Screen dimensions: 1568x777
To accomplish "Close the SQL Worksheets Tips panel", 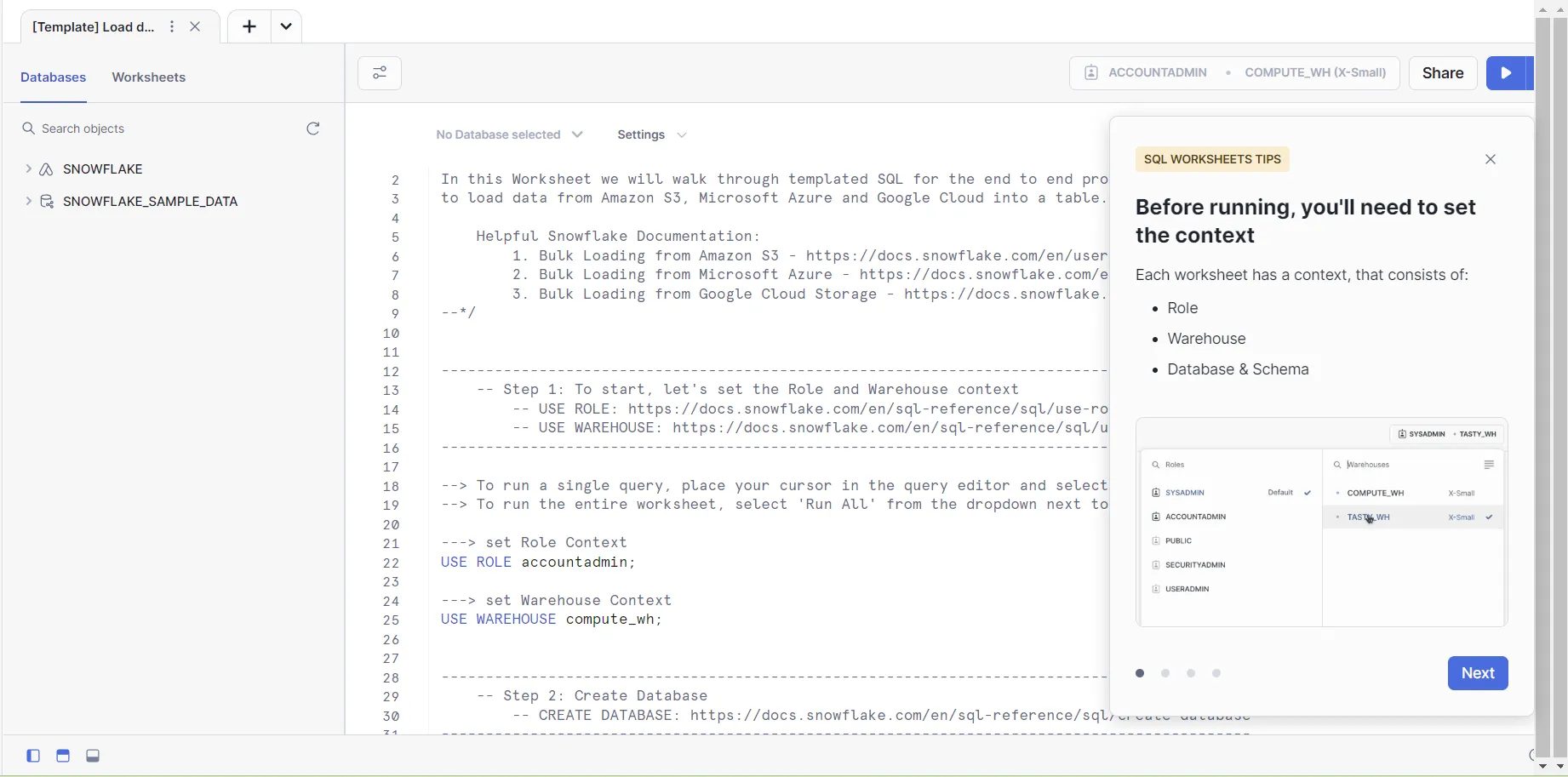I will 1491,159.
